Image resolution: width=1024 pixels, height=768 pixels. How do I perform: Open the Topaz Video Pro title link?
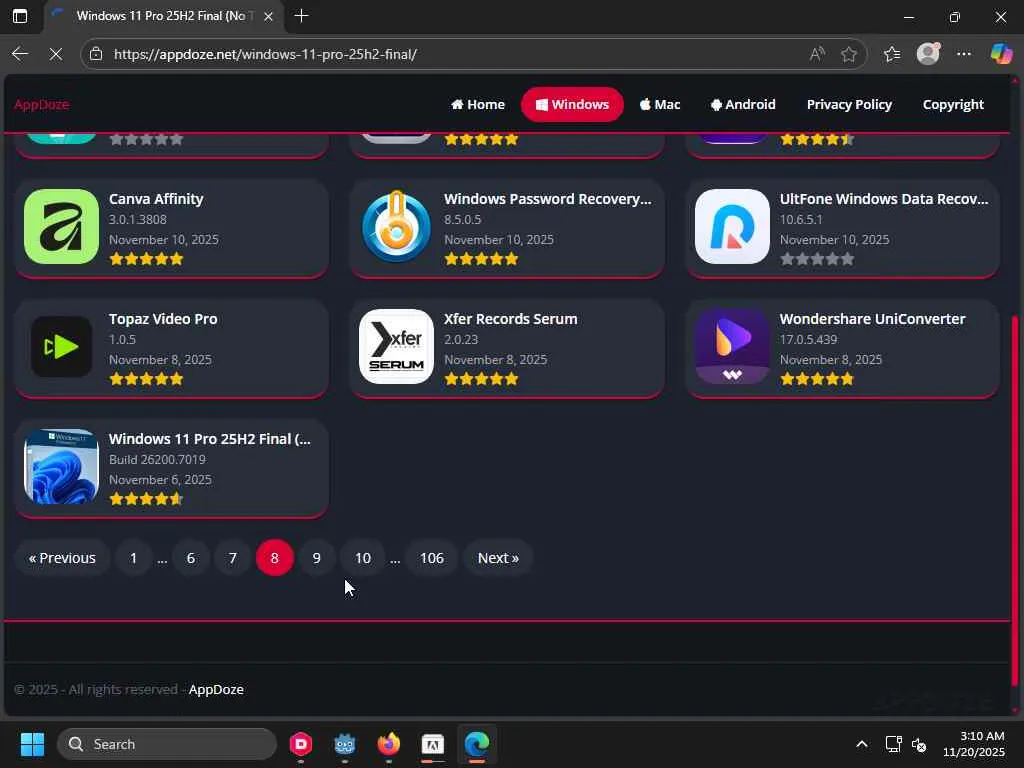[x=163, y=319]
